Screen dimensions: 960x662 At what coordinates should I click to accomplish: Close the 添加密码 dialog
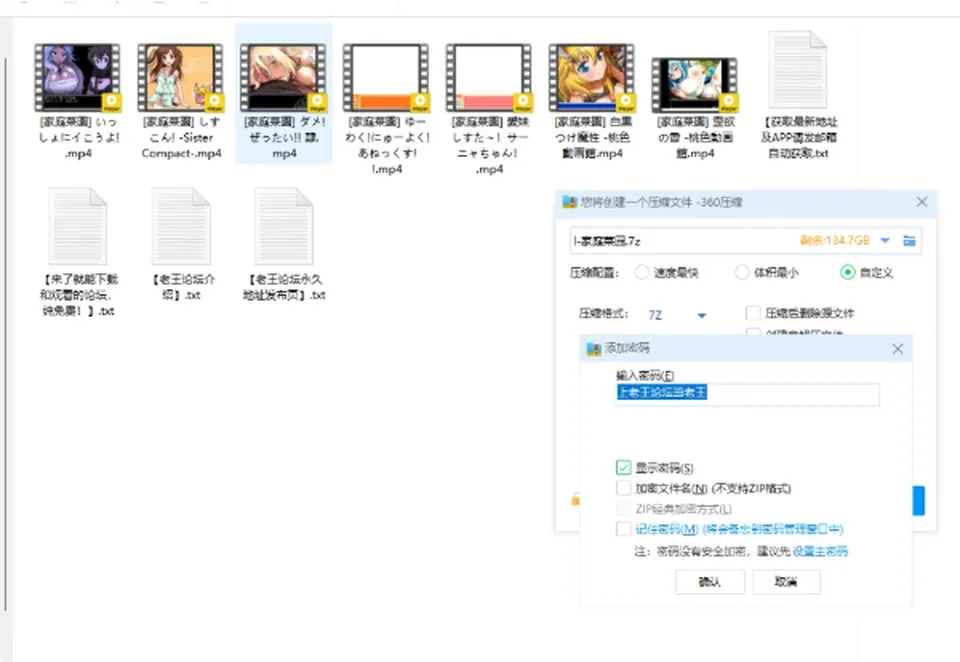pyautogui.click(x=898, y=349)
